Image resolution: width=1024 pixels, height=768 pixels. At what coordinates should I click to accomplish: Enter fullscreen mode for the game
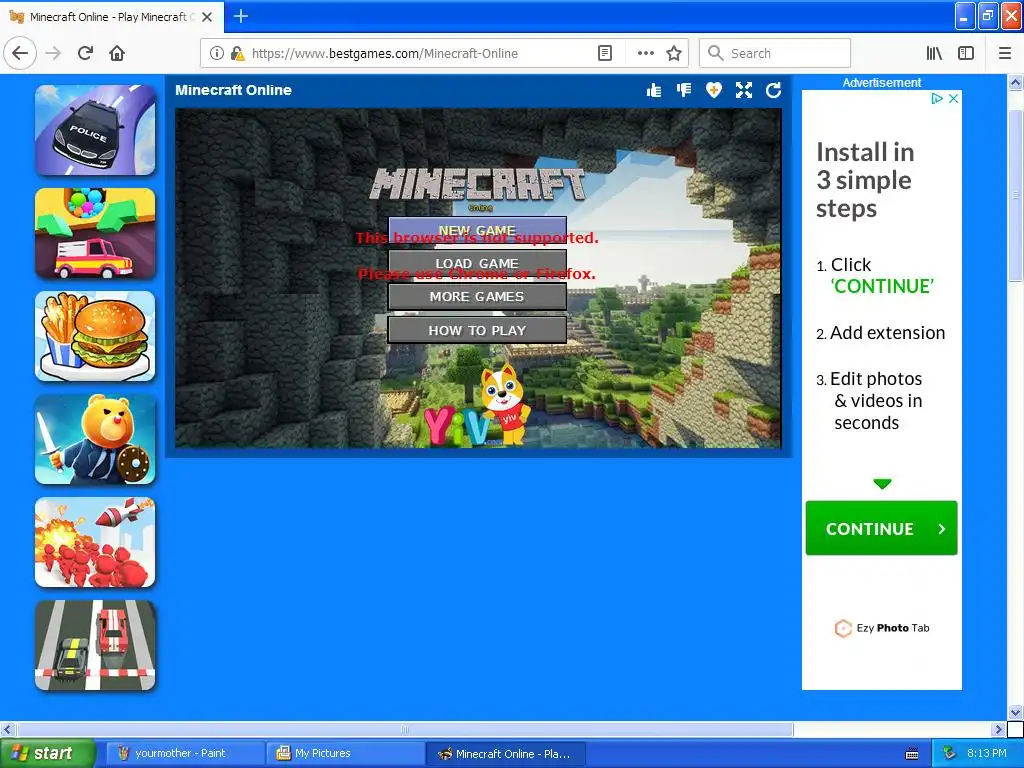[x=744, y=90]
